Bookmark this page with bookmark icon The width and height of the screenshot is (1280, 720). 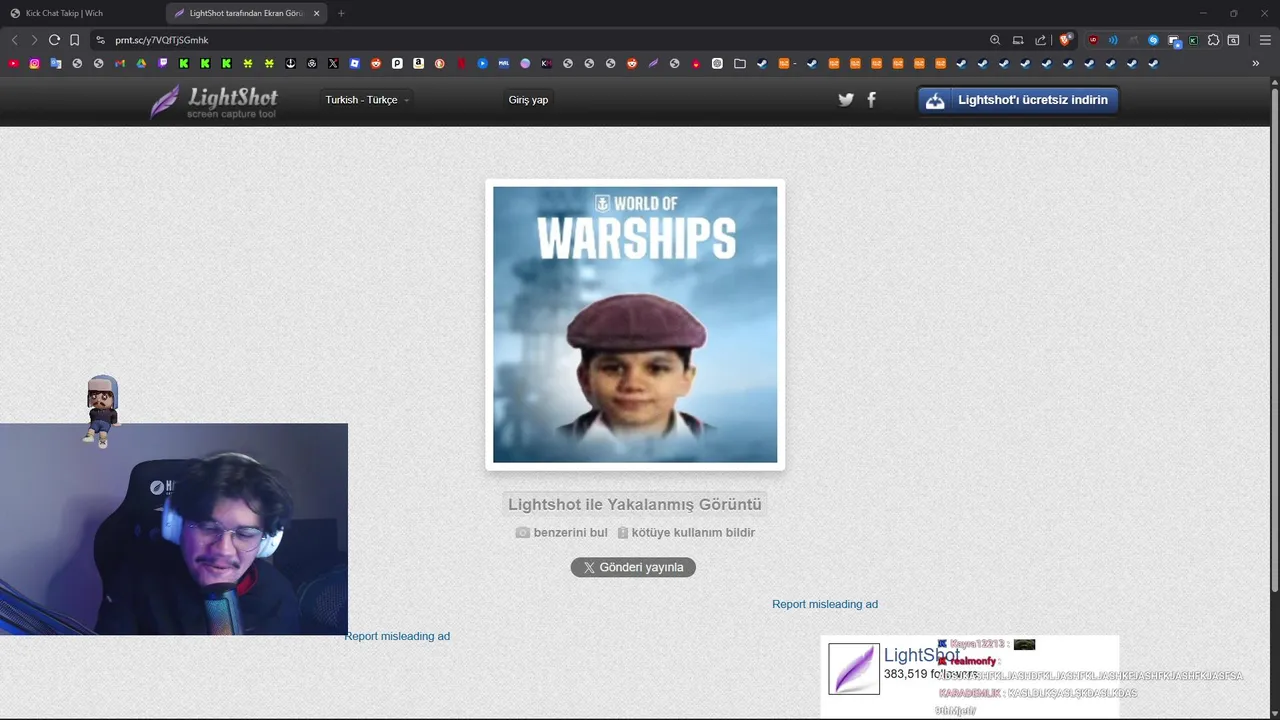point(74,40)
